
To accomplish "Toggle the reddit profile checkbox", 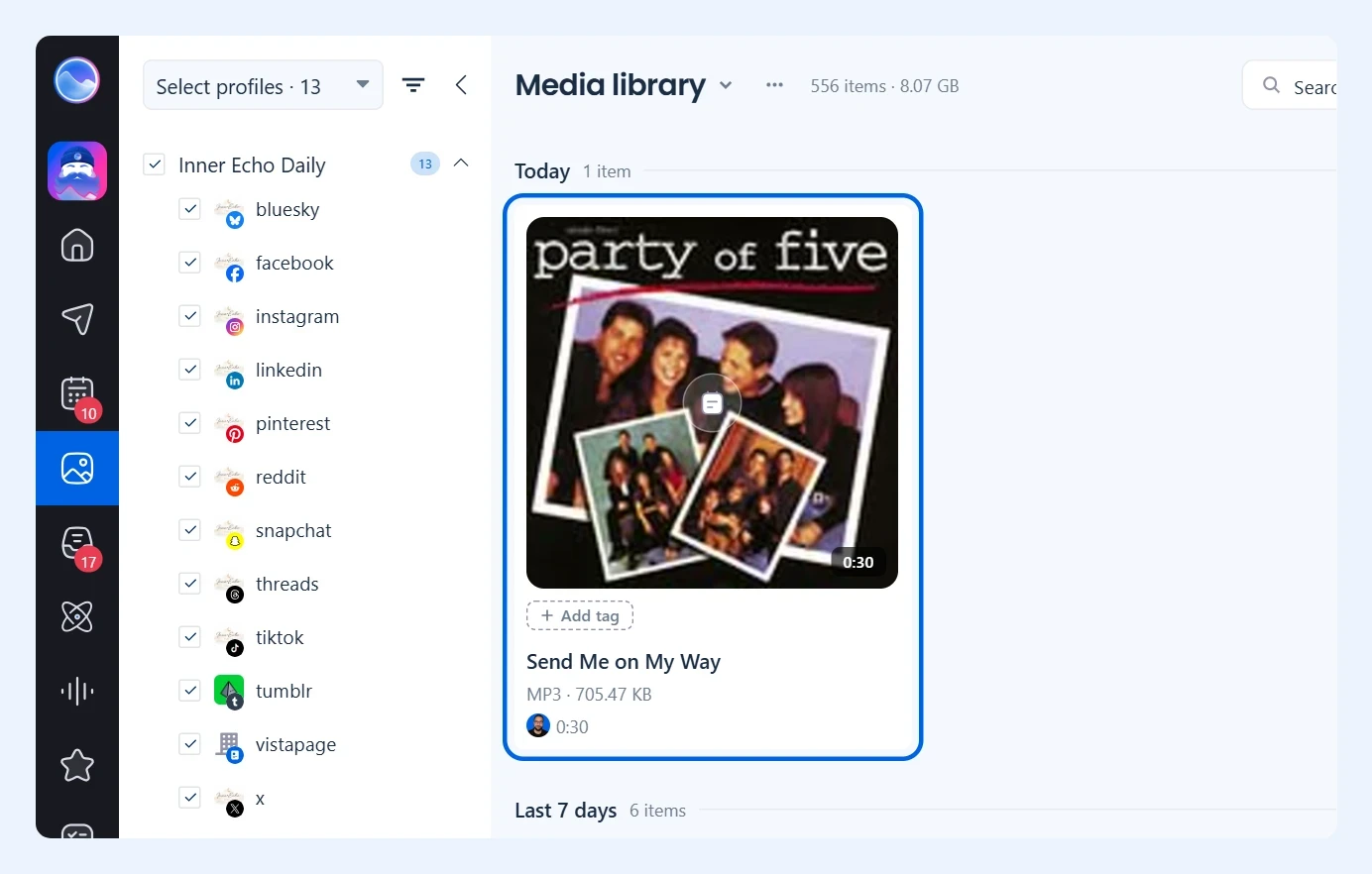I will pos(189,477).
